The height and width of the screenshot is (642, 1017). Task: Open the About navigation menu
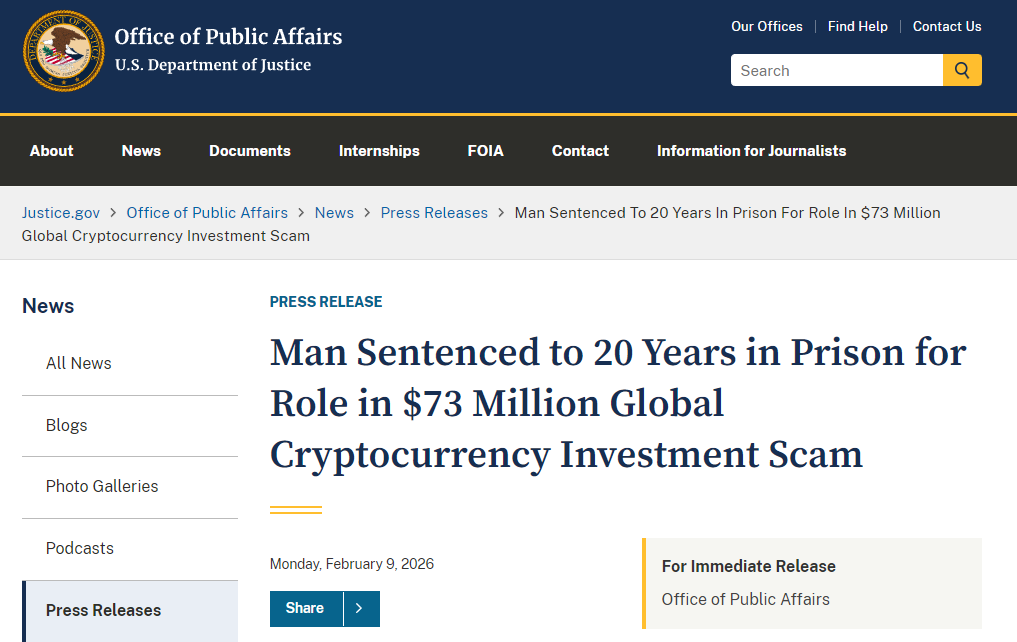click(52, 151)
